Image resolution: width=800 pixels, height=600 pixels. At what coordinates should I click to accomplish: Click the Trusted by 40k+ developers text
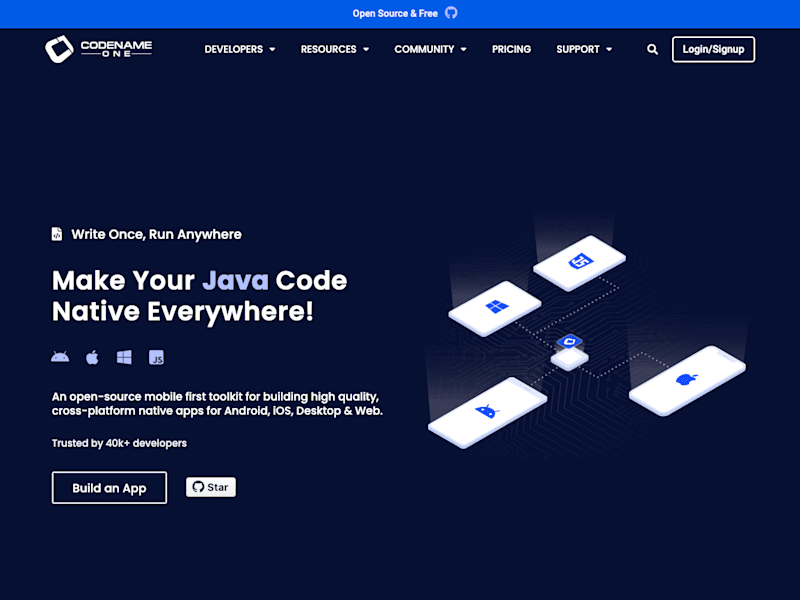pos(119,443)
